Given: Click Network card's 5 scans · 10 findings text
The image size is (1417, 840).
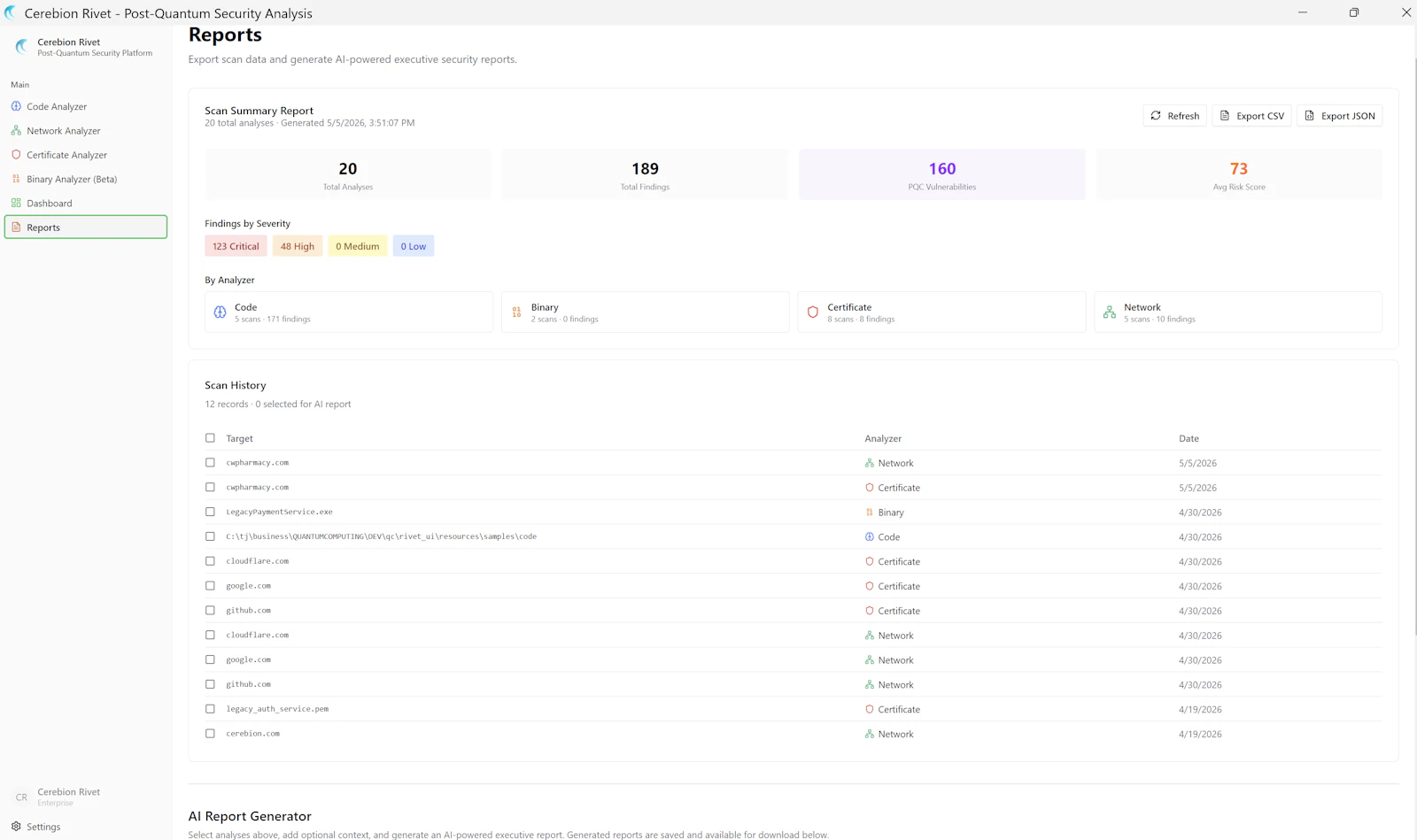Looking at the screenshot, I should [1159, 320].
